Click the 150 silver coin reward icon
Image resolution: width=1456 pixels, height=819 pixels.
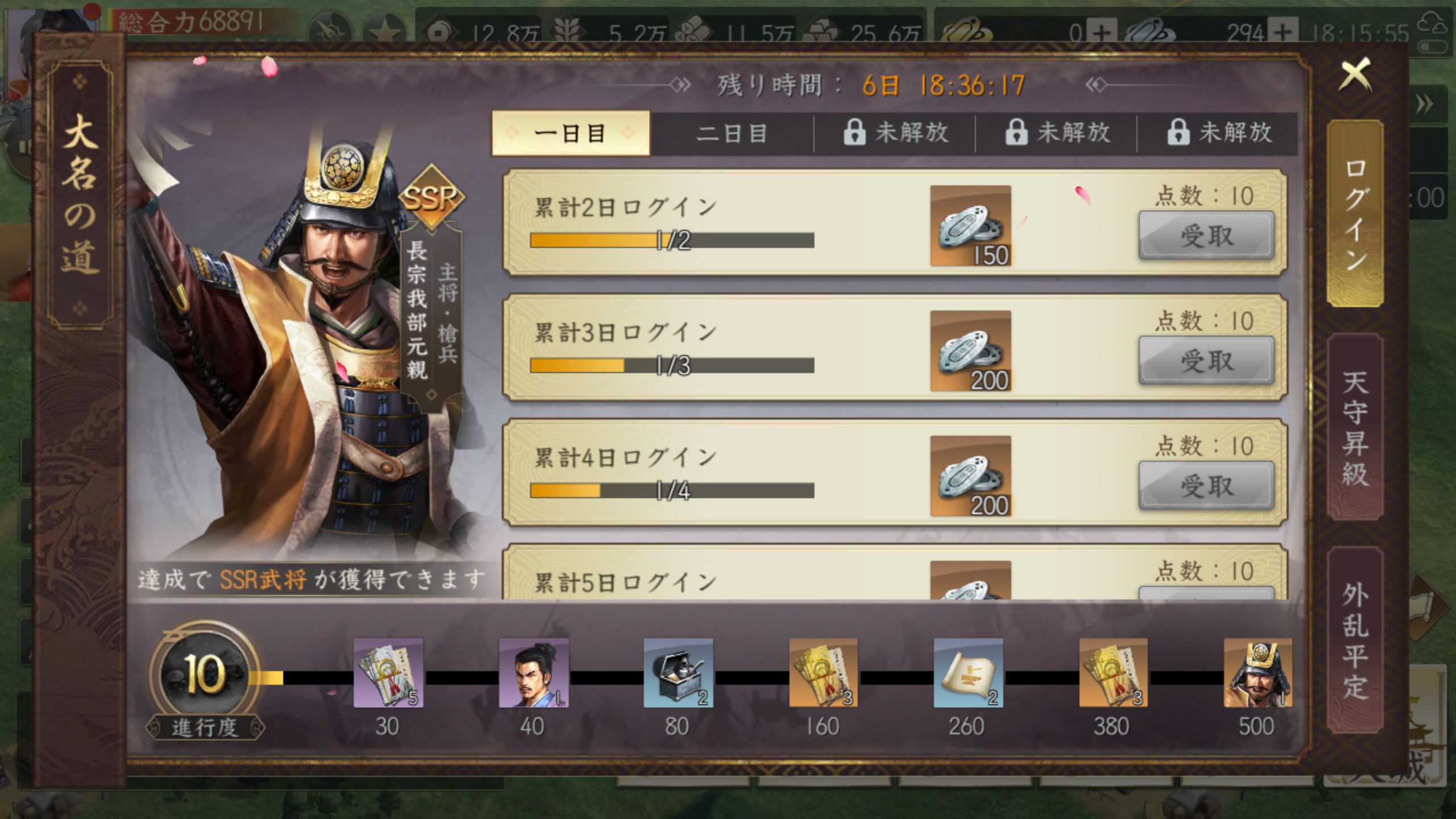tap(970, 226)
